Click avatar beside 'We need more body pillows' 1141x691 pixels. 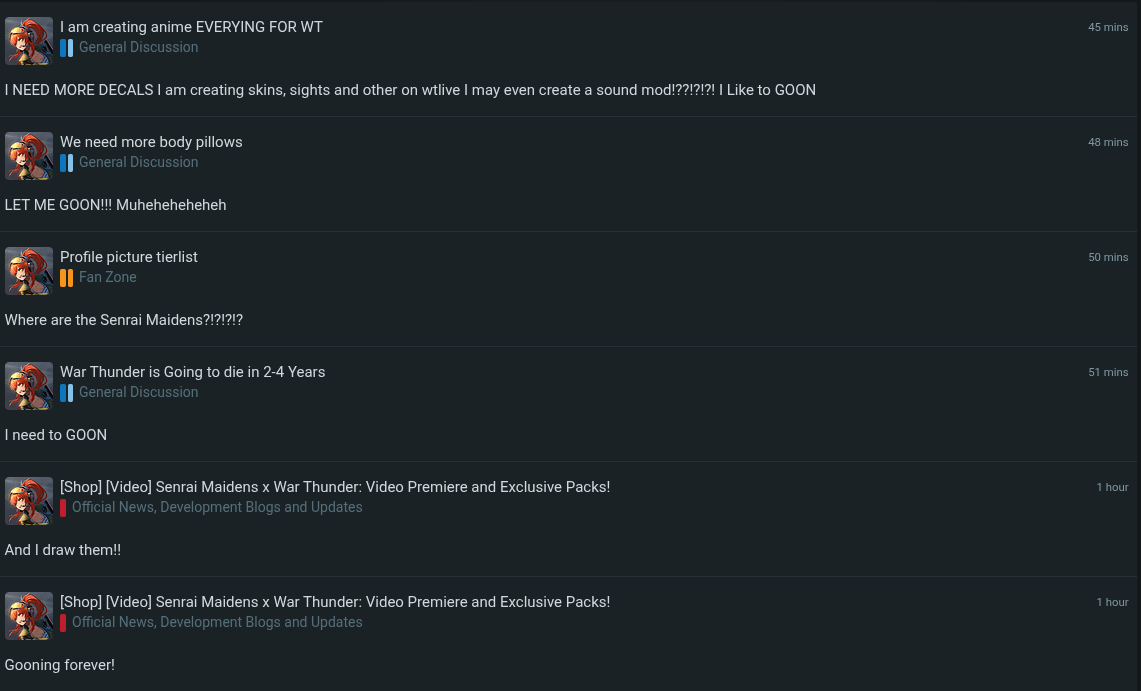coord(29,156)
